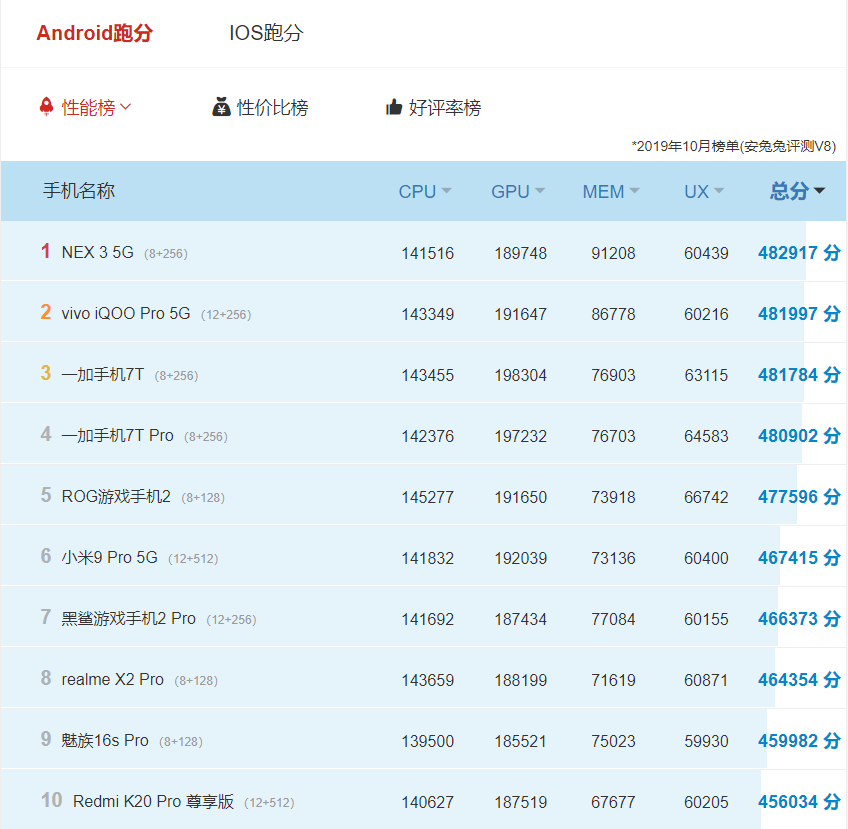The width and height of the screenshot is (848, 829).
Task: Click vivo iQOO Pro GPU score 191647
Action: (x=520, y=314)
